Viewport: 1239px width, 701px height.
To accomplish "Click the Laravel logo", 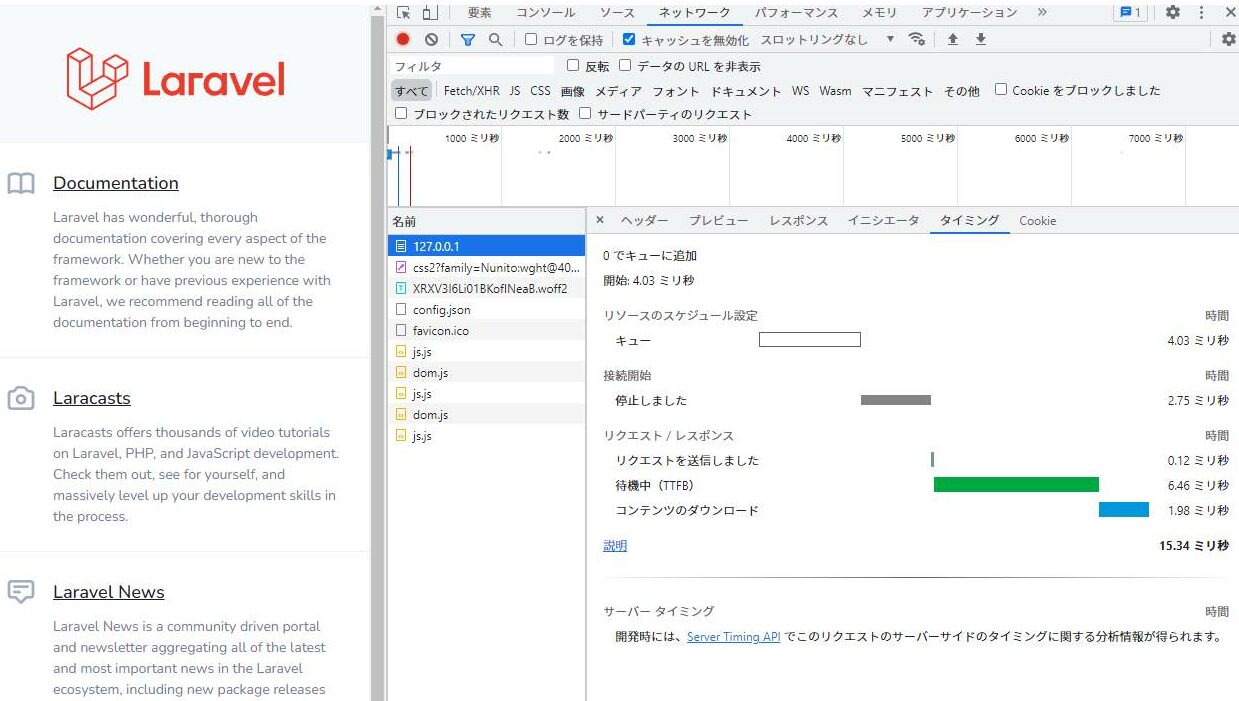I will (x=176, y=79).
